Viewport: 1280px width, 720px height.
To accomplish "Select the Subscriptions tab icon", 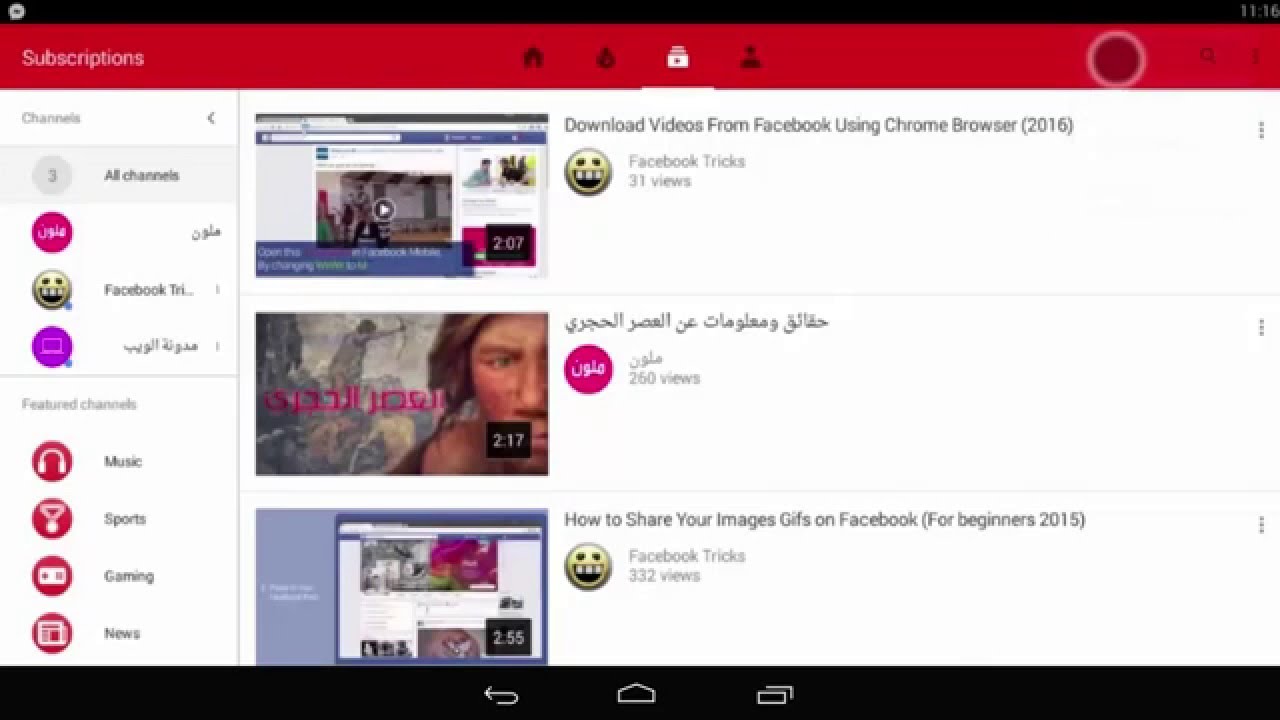I will pos(678,57).
